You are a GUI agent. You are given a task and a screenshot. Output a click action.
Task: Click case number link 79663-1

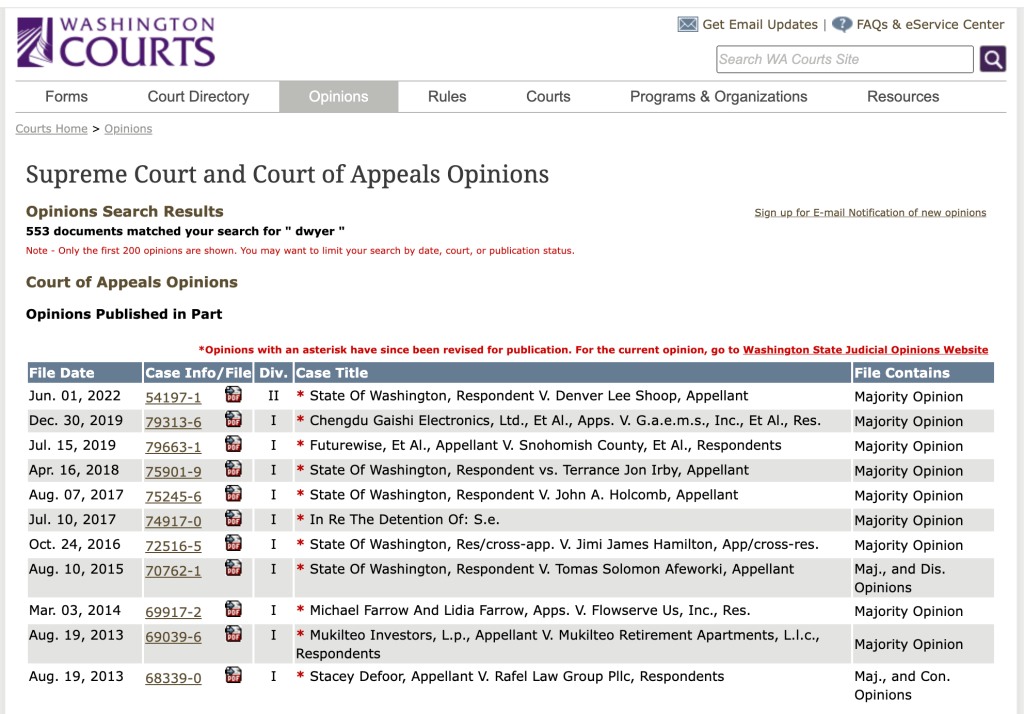pyautogui.click(x=173, y=447)
